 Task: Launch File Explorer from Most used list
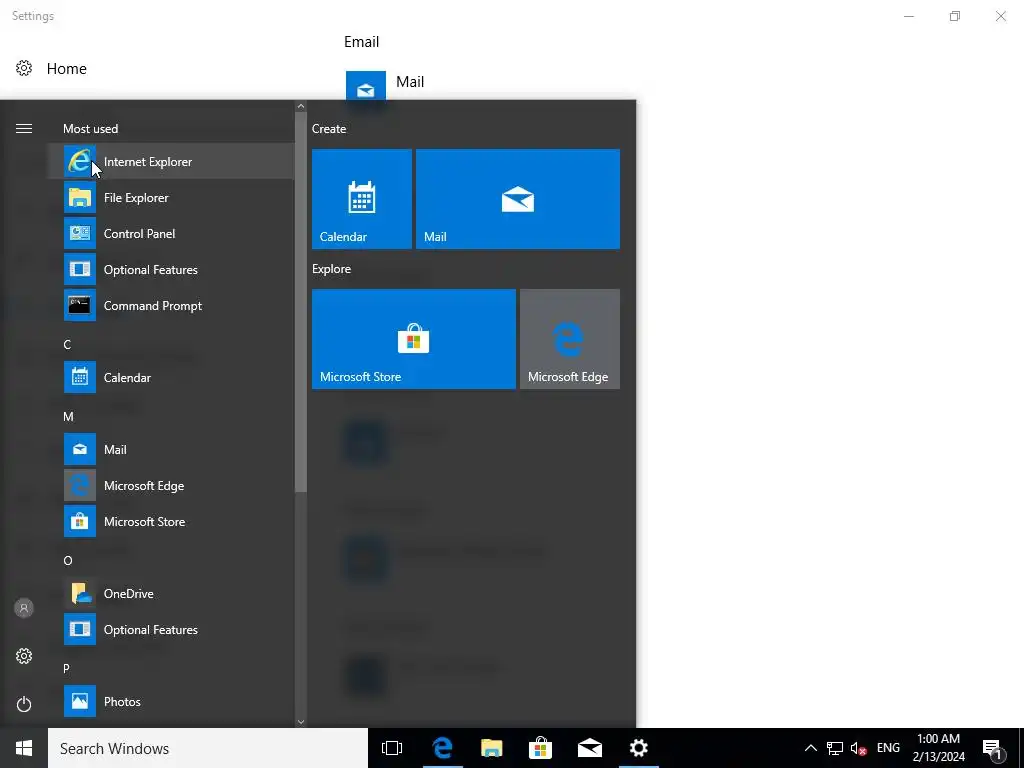pyautogui.click(x=171, y=197)
